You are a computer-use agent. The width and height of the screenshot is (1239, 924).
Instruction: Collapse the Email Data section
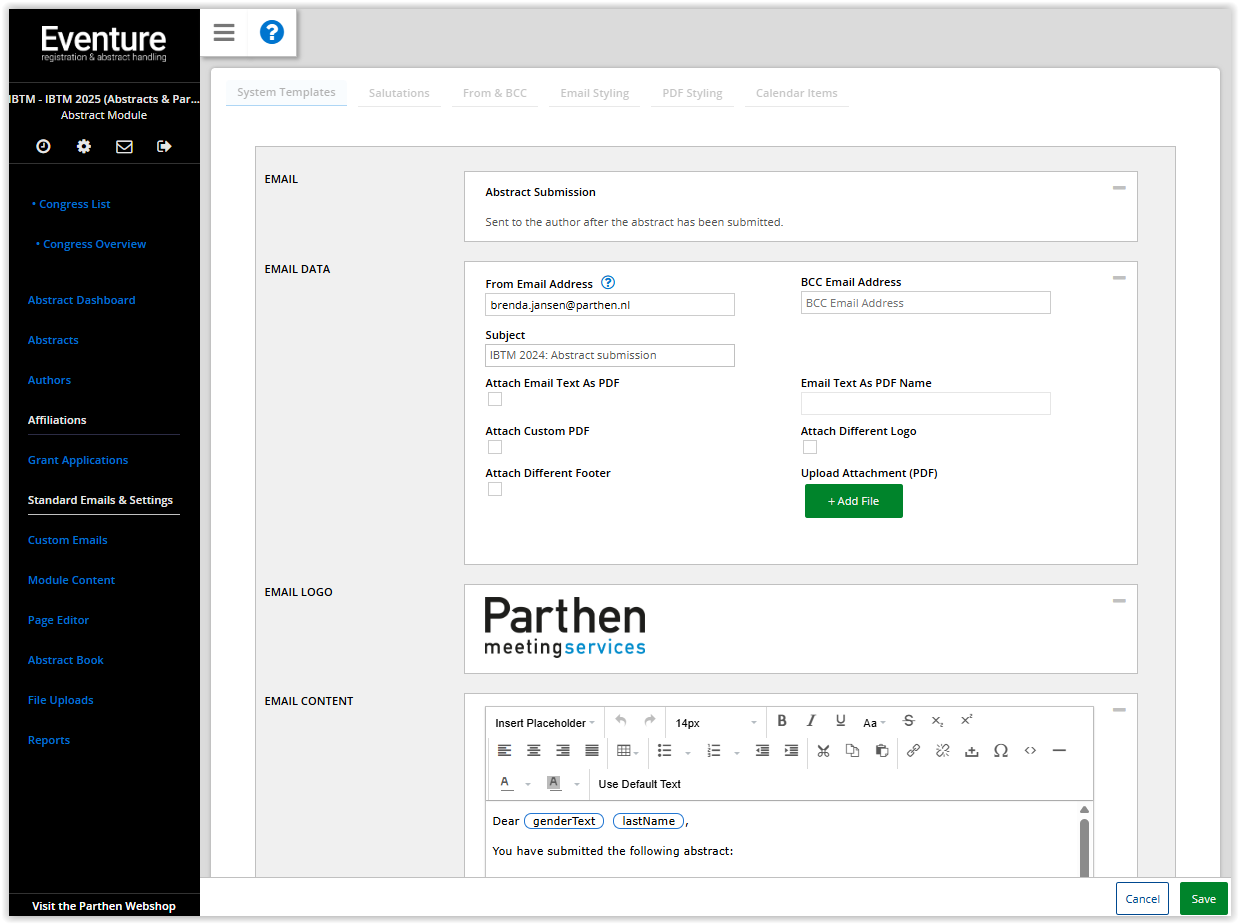coord(1119,278)
